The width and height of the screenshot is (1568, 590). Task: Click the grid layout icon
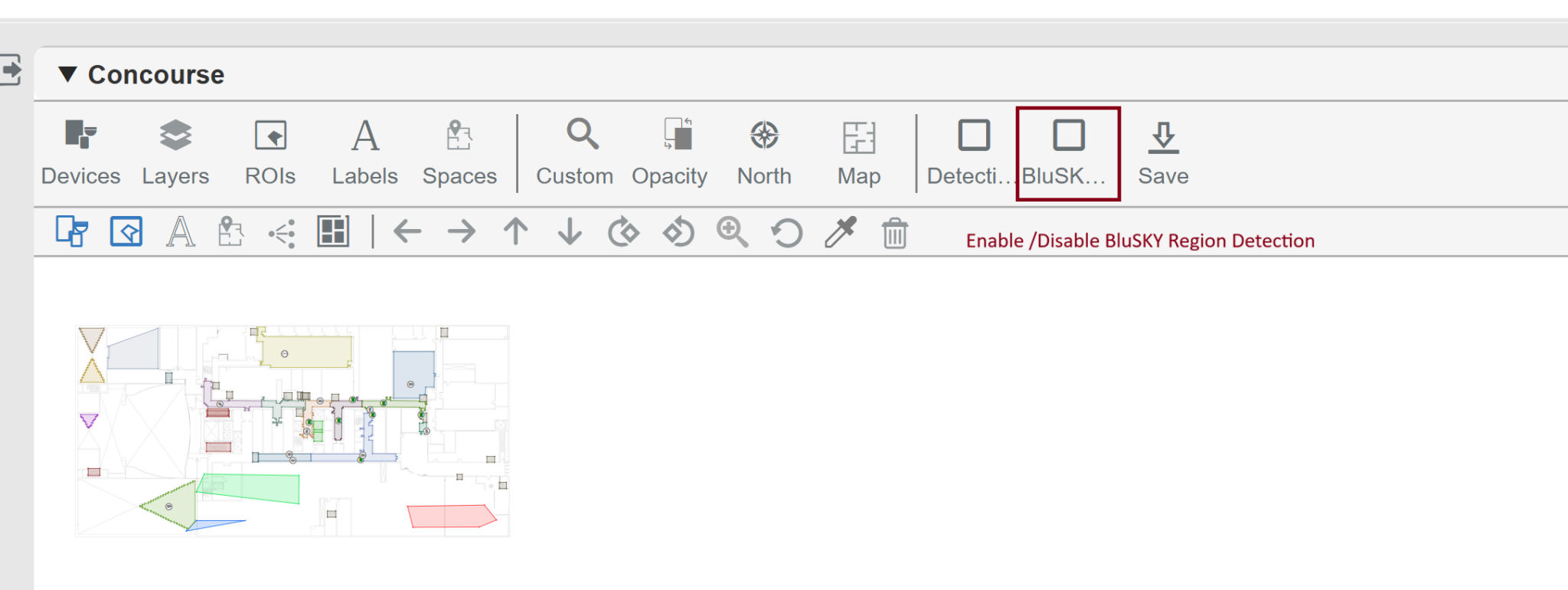(x=333, y=231)
